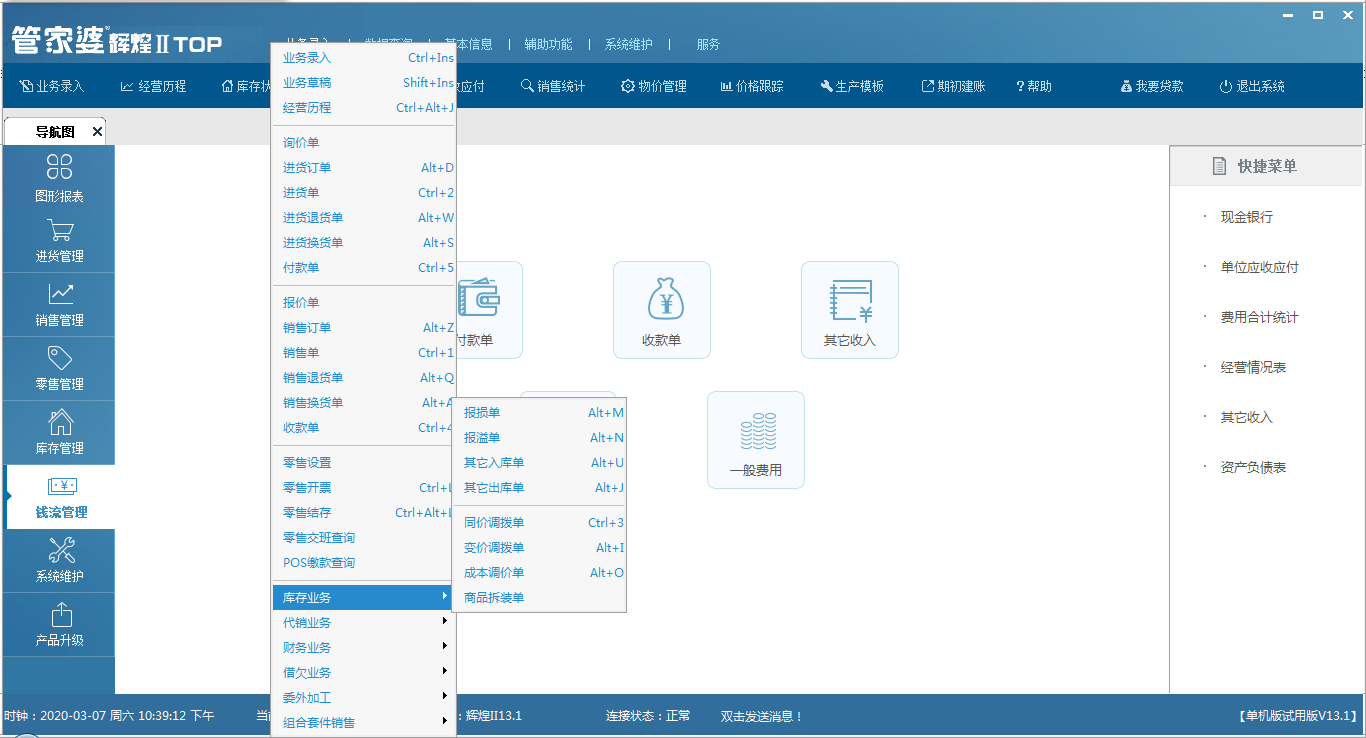The image size is (1366, 738).
Task: Open the 图形报表 sidebar icon
Action: click(59, 167)
